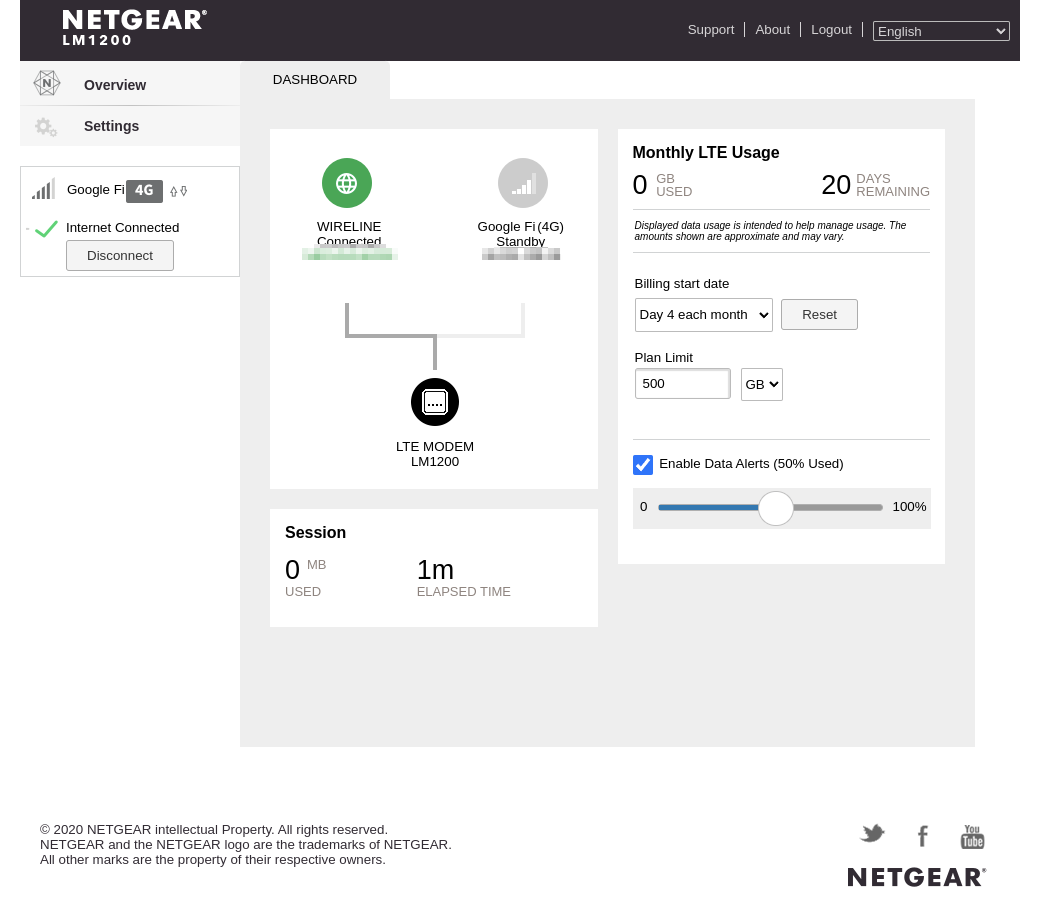Switch to the DASHBOARD tab
Image resolution: width=1044 pixels, height=922 pixels.
(315, 80)
